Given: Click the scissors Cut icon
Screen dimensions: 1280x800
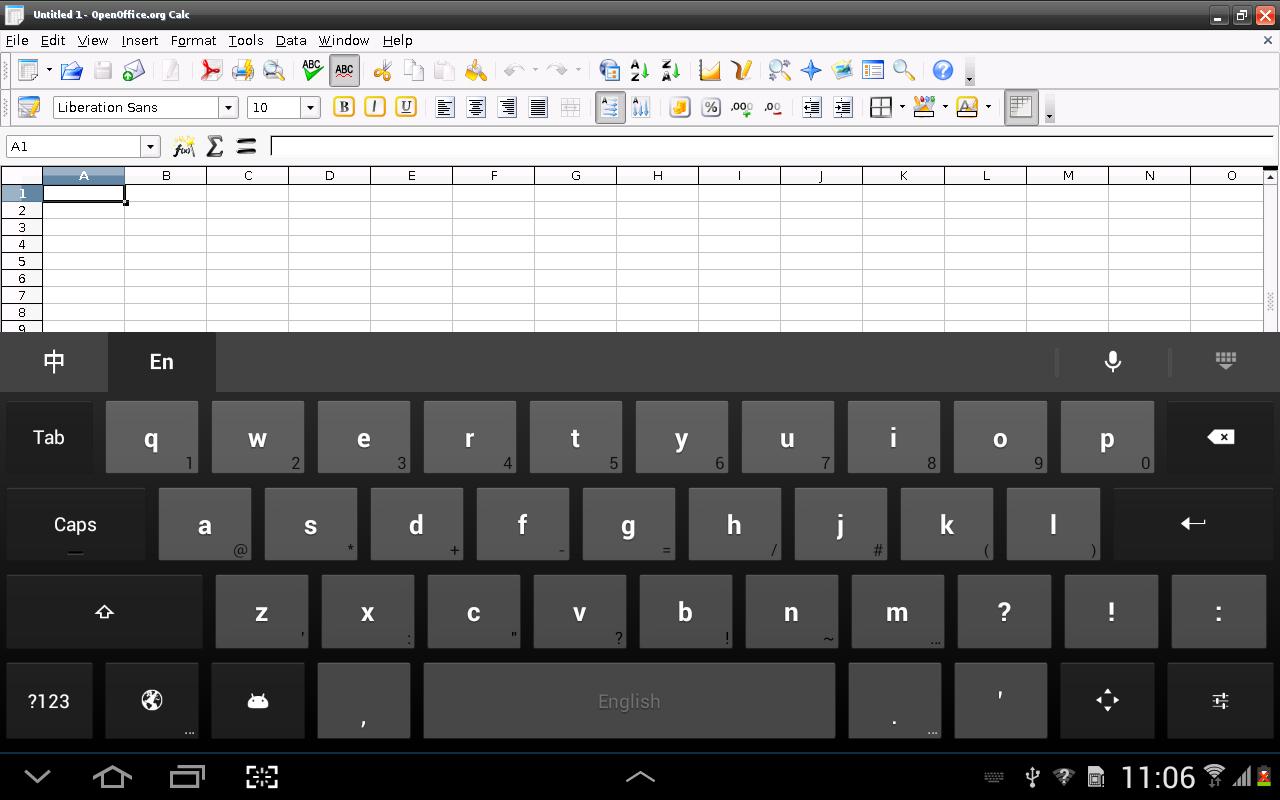Looking at the screenshot, I should tap(382, 70).
